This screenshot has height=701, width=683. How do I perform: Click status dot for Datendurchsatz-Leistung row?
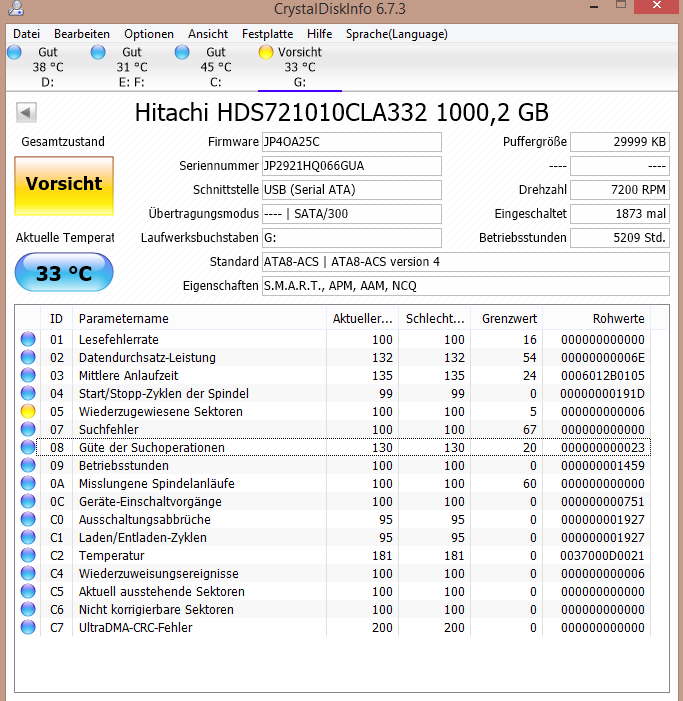[28, 357]
